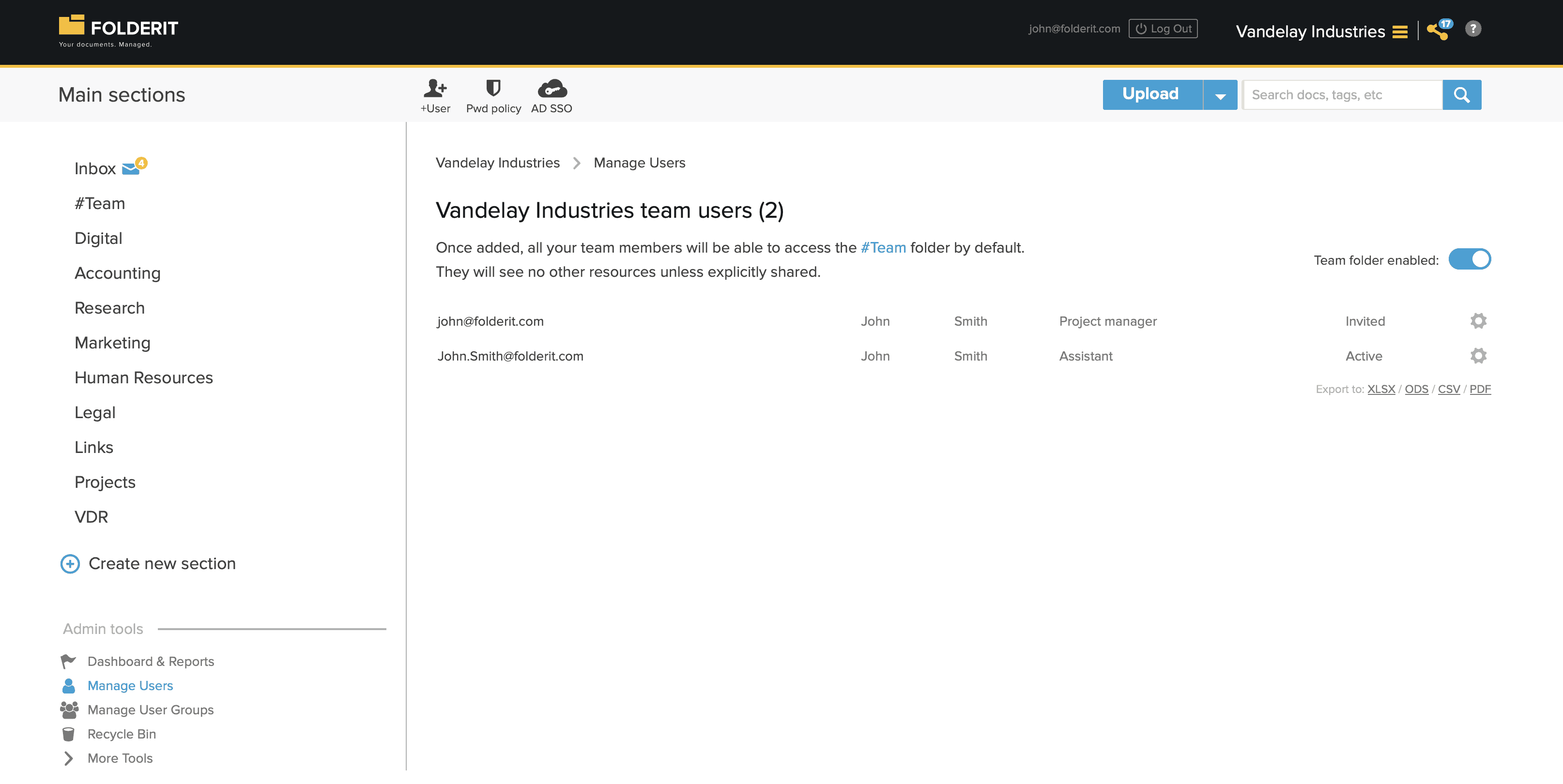
Task: Click Vandelay Industries account name in header
Action: [1310, 31]
